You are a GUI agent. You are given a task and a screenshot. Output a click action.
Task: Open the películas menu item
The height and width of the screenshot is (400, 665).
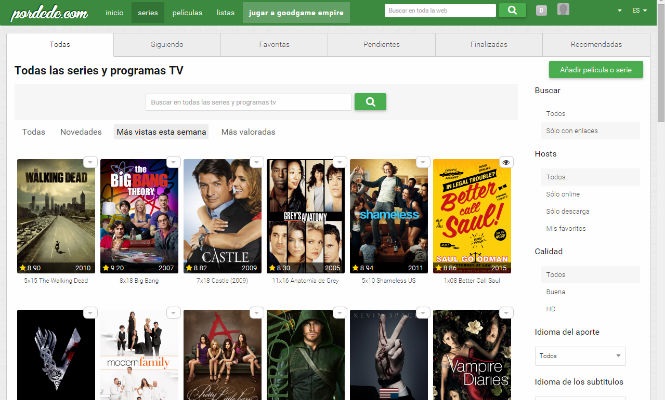(x=187, y=13)
